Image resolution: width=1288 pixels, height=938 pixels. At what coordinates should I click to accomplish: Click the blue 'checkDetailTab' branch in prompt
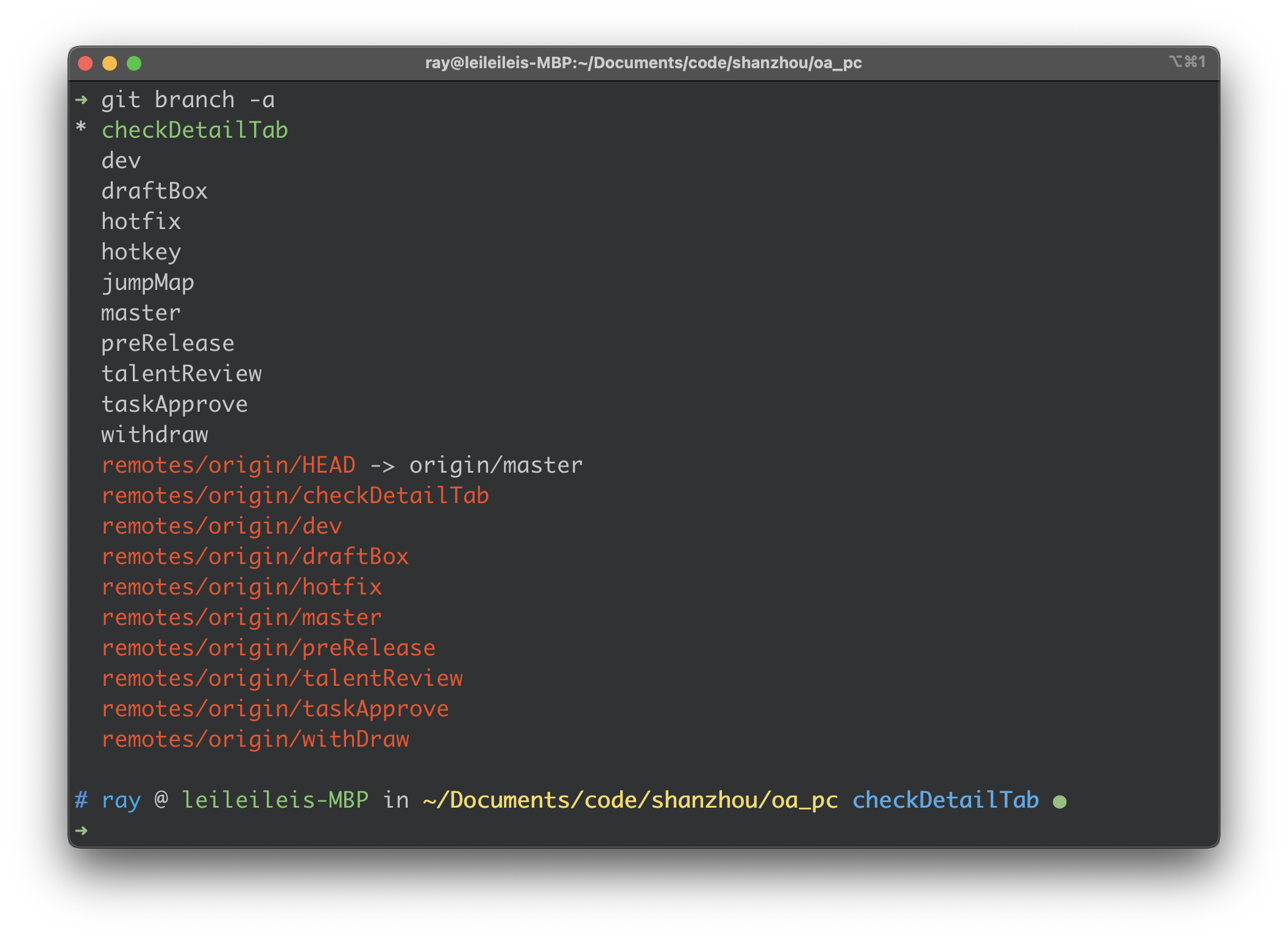click(x=945, y=800)
